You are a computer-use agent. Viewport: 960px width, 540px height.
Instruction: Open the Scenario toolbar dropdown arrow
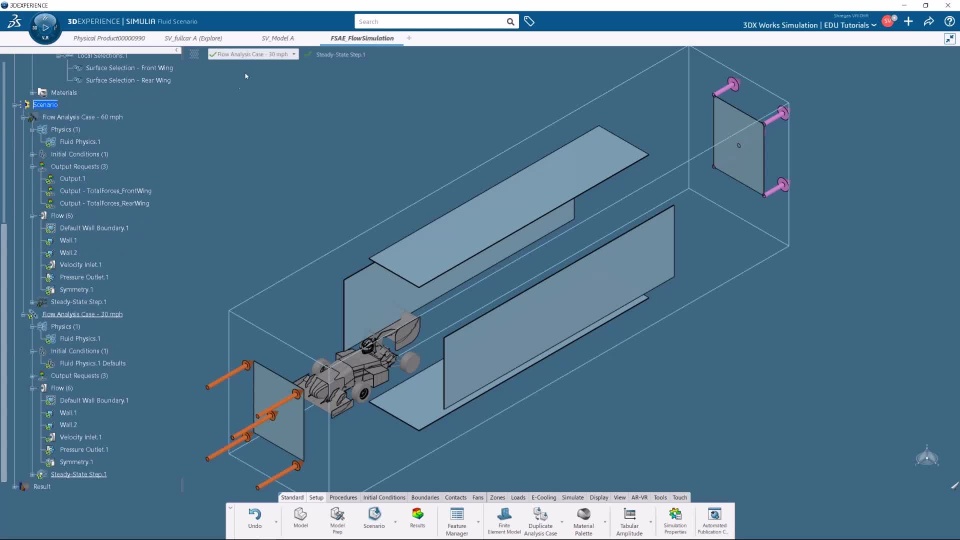tap(396, 522)
